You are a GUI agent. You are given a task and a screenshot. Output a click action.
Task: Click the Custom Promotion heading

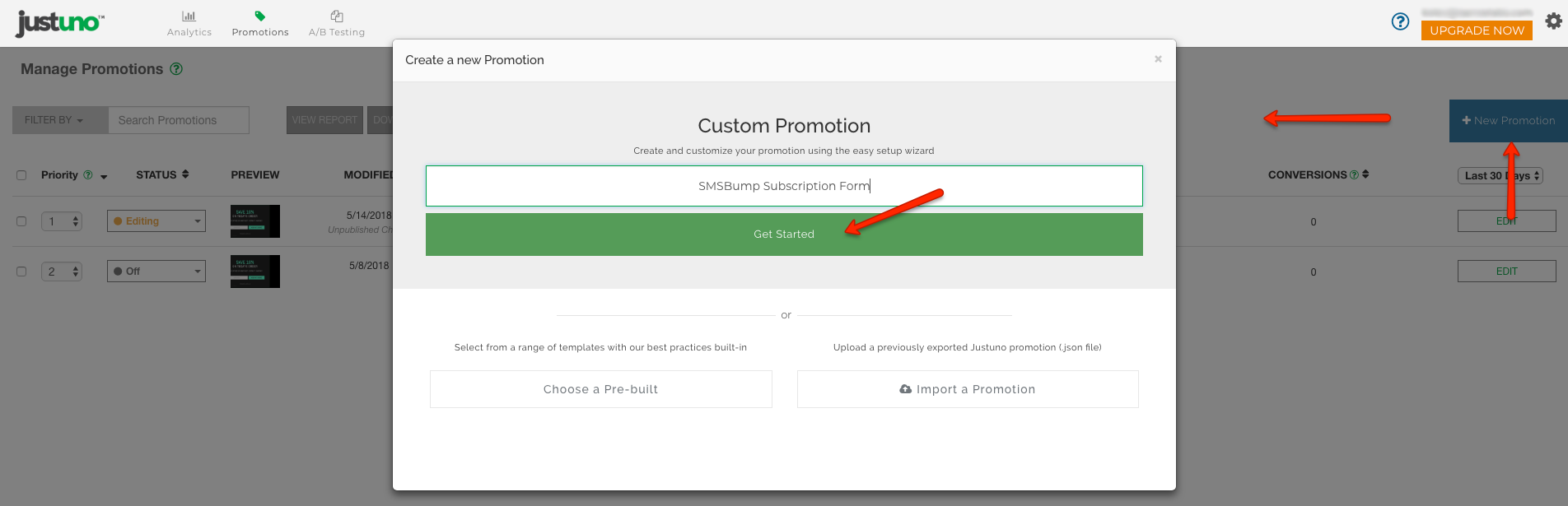point(784,126)
